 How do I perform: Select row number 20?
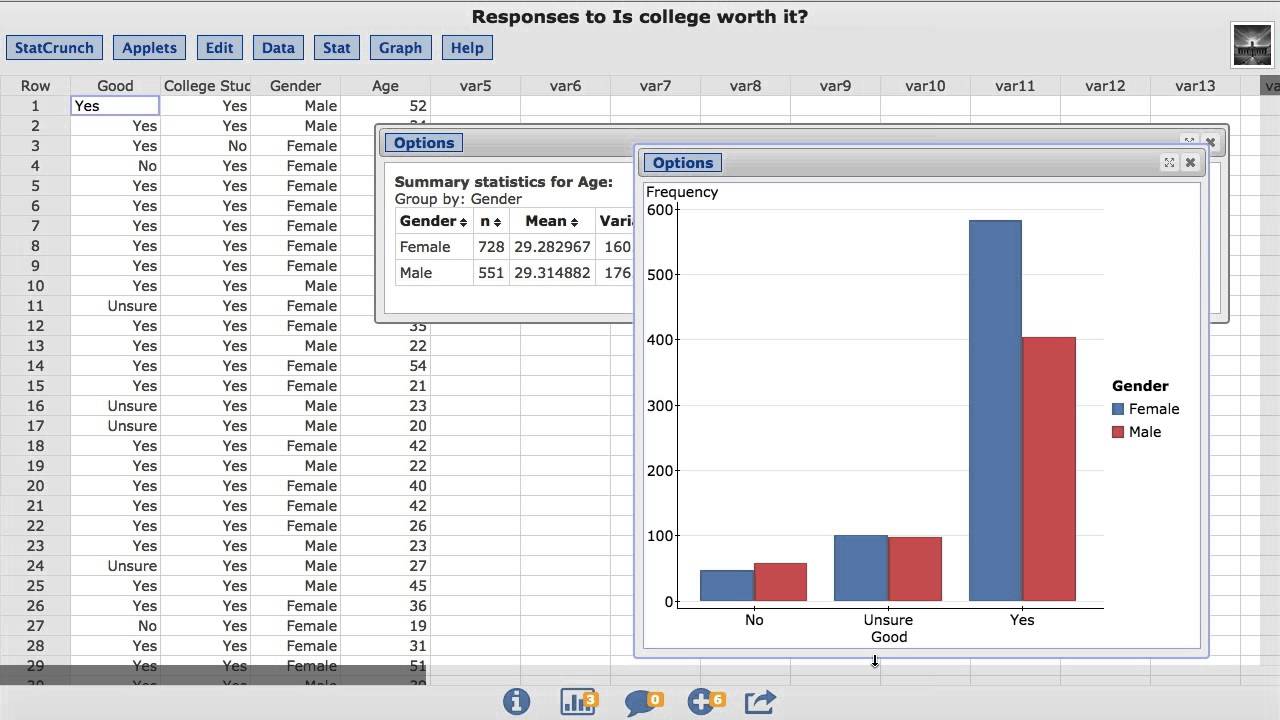coord(35,486)
